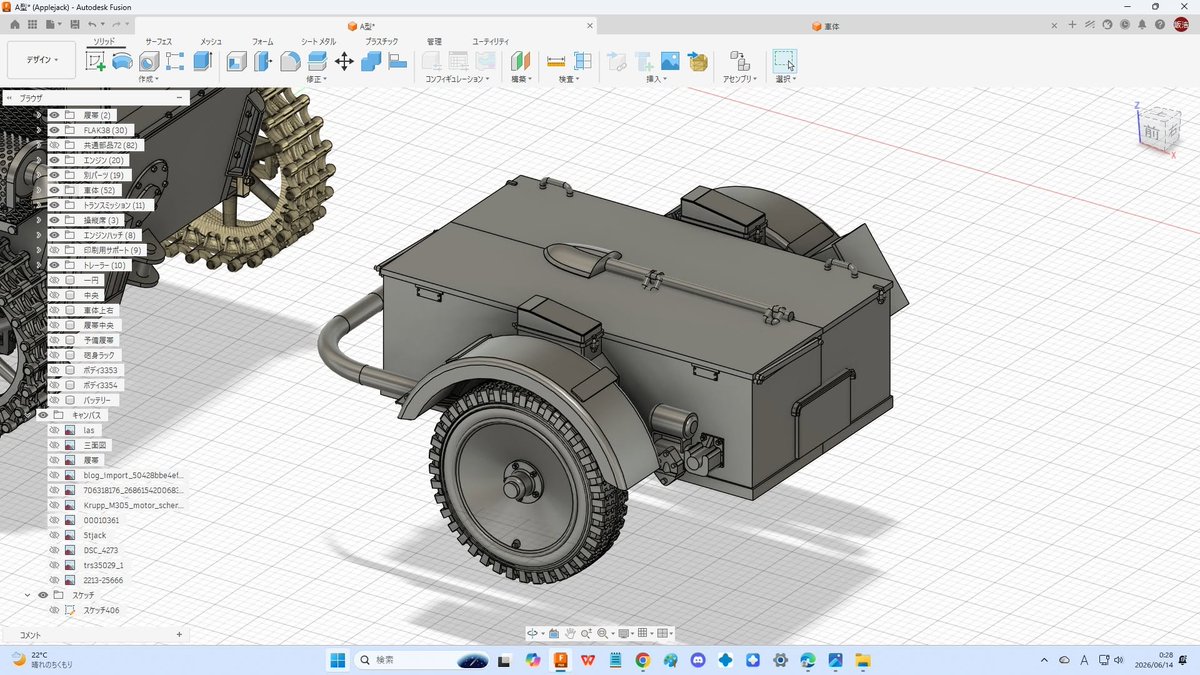The width and height of the screenshot is (1200, 675).
Task: Open the Data Panel grid icon
Action: point(33,24)
